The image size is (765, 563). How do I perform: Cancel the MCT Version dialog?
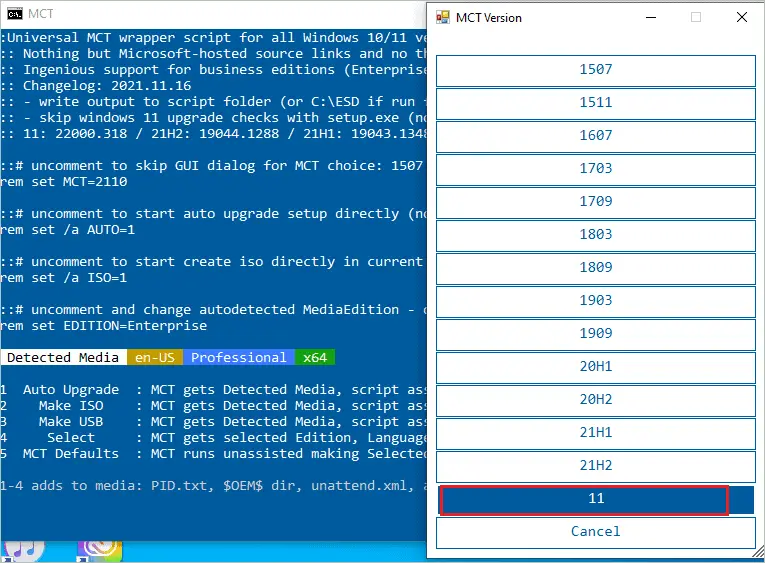pos(596,532)
